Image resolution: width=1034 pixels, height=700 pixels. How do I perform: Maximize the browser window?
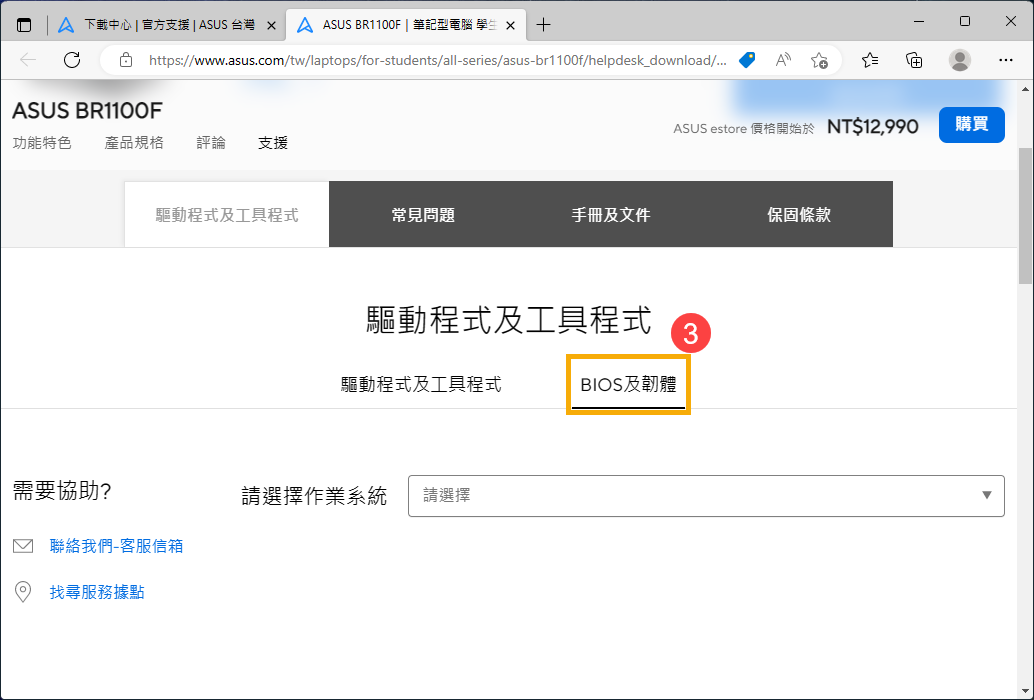click(x=965, y=22)
